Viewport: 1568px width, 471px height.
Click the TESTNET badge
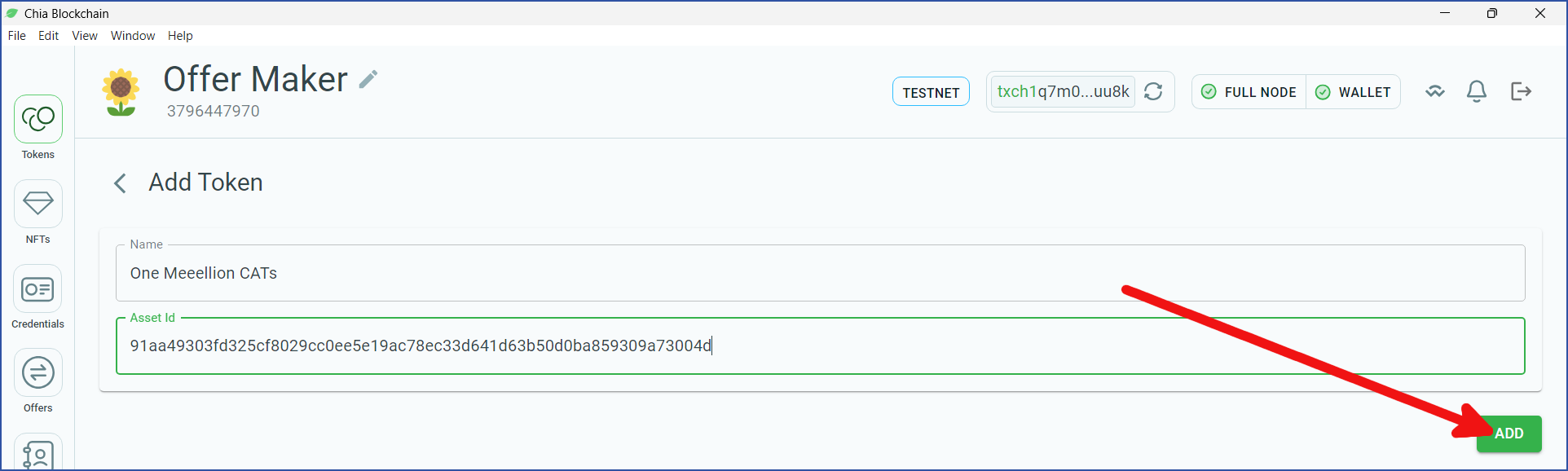931,92
